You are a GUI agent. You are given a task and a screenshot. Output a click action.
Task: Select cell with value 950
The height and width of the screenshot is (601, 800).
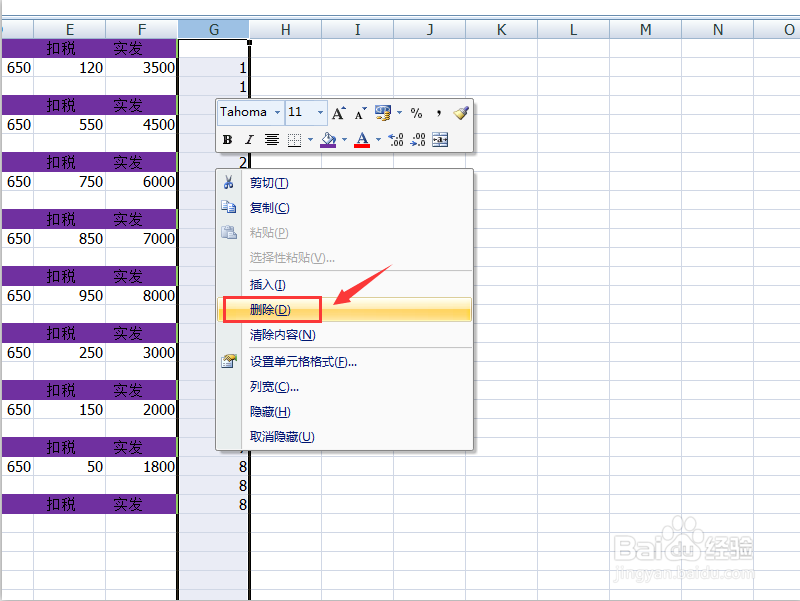(70, 295)
